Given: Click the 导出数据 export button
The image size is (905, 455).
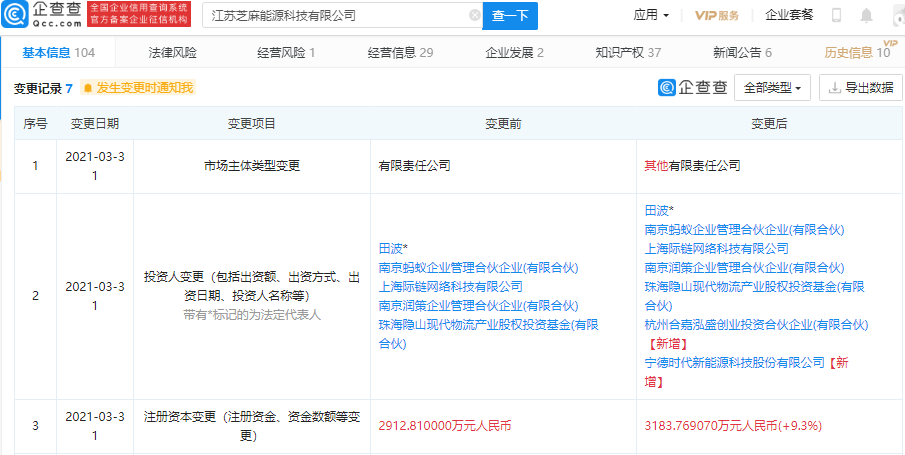Looking at the screenshot, I should [861, 88].
